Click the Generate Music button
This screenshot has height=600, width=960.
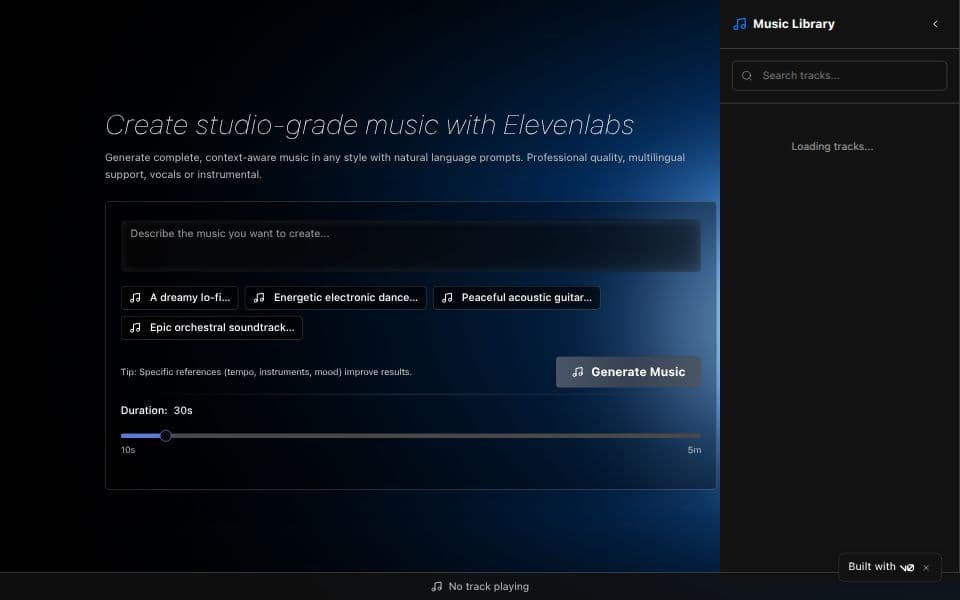[628, 372]
